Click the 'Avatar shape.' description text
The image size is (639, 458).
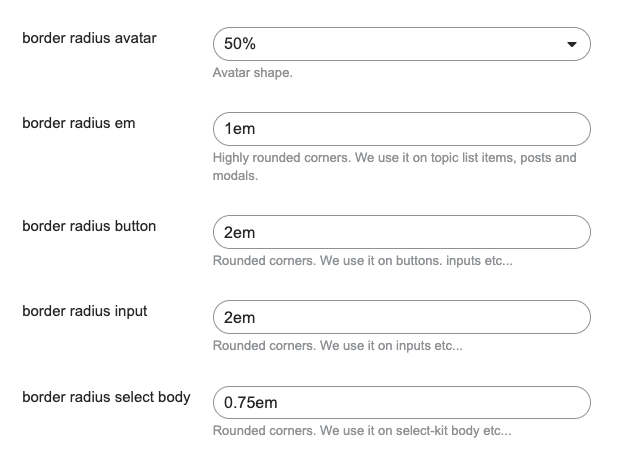[253, 73]
